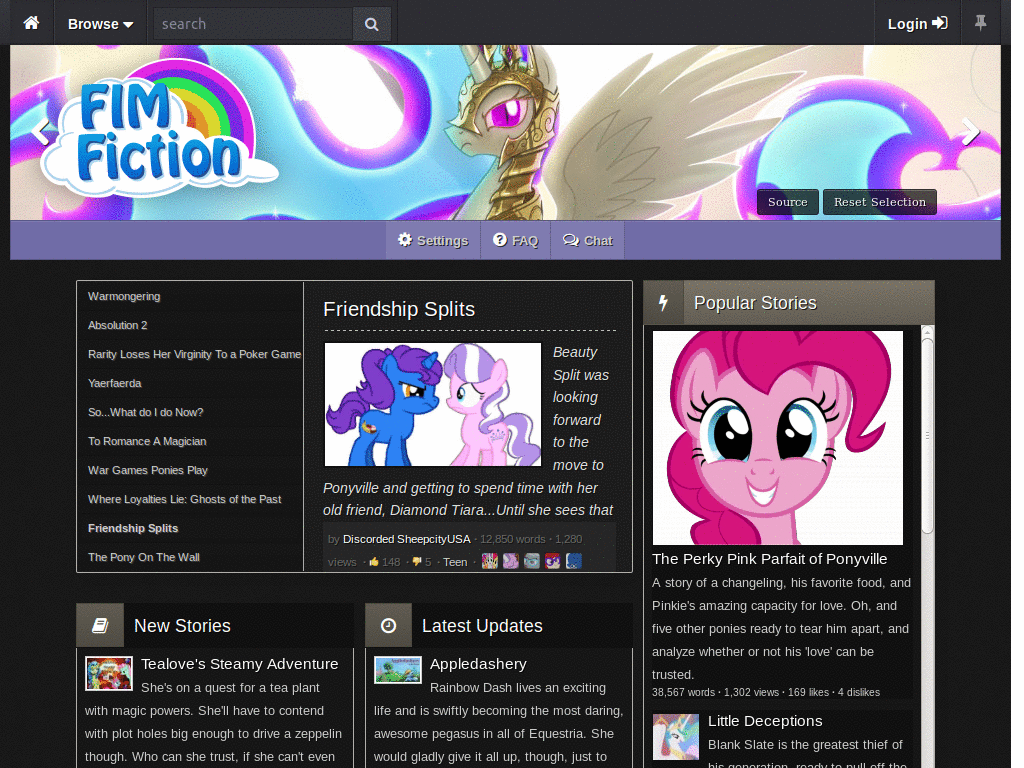The height and width of the screenshot is (768, 1024).
Task: Click Popular Stories scrollbar up arrow
Action: tap(927, 332)
